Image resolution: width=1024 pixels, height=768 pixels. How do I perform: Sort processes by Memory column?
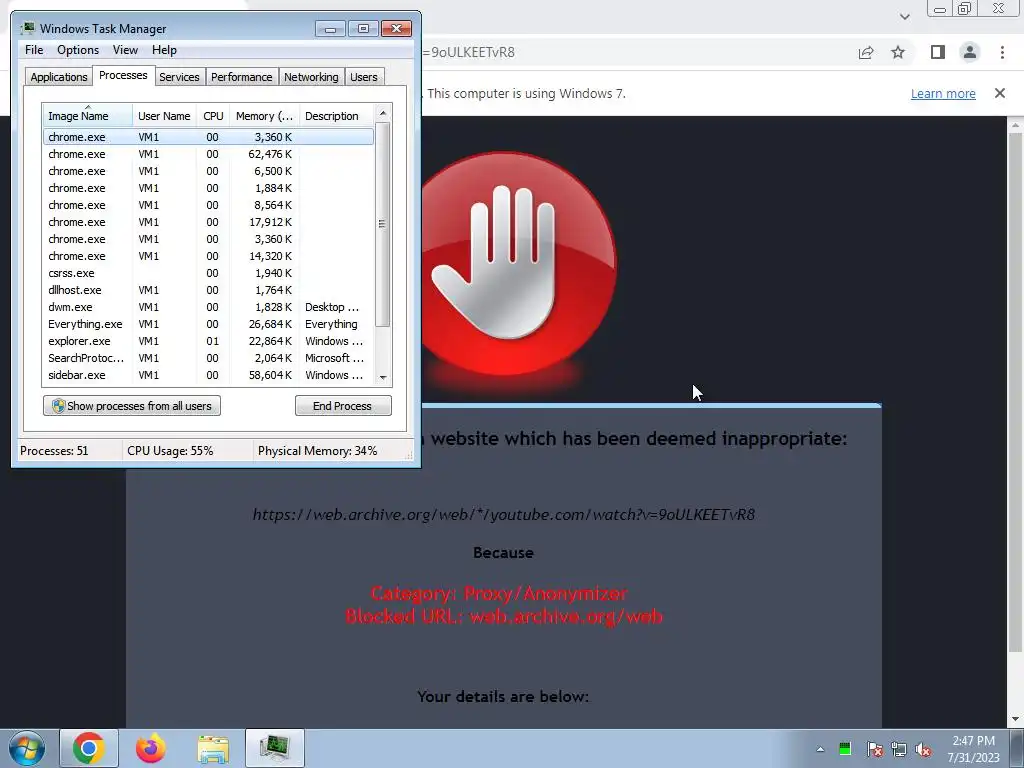(264, 116)
